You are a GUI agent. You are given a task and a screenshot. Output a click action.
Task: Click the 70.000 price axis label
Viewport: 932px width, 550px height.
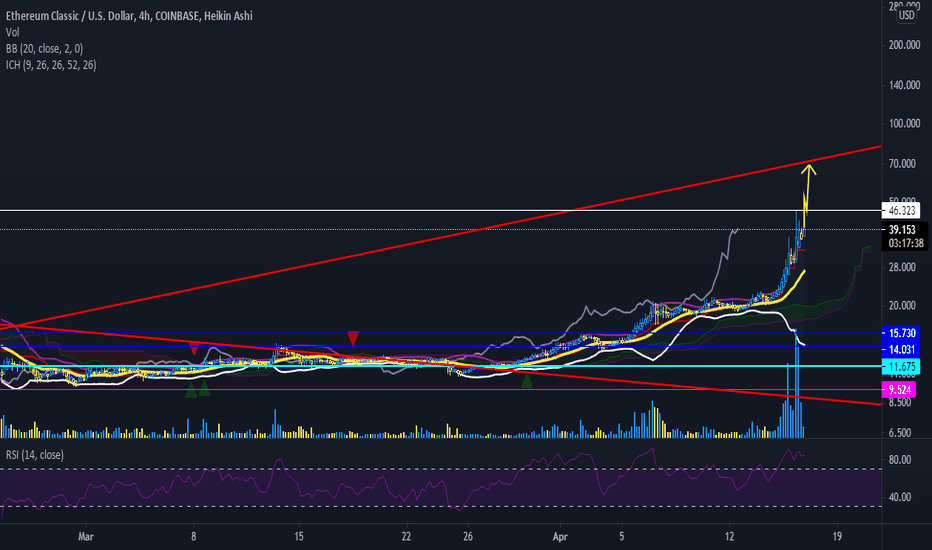[902, 164]
